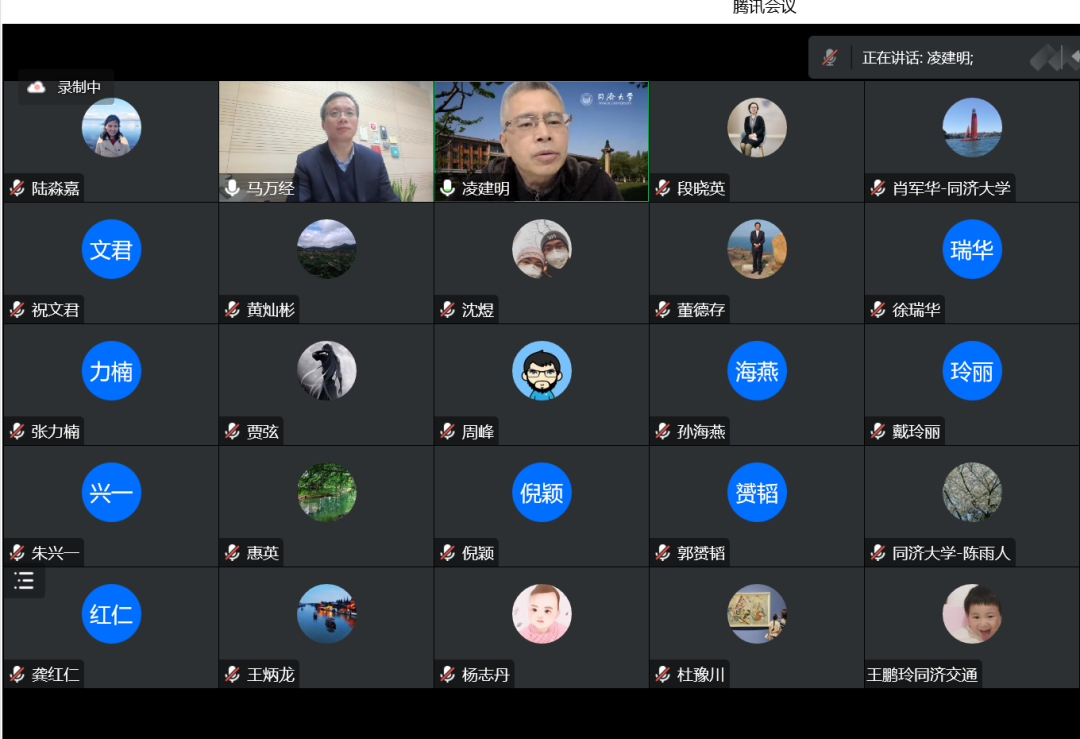This screenshot has height=739, width=1080.
Task: Click the green active mic icon beside 凌建明
Action: [447, 188]
